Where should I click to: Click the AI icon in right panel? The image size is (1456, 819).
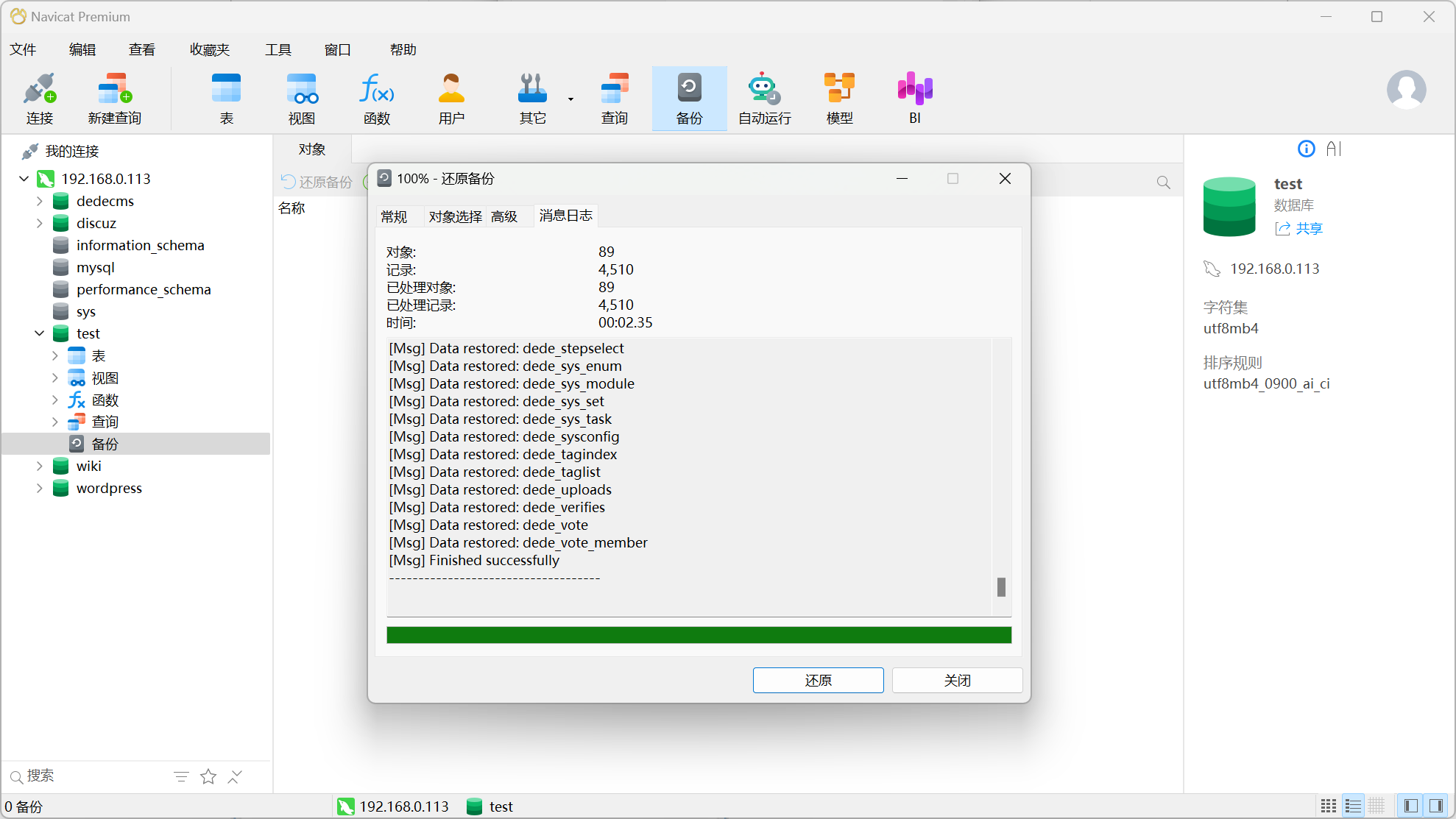point(1334,149)
